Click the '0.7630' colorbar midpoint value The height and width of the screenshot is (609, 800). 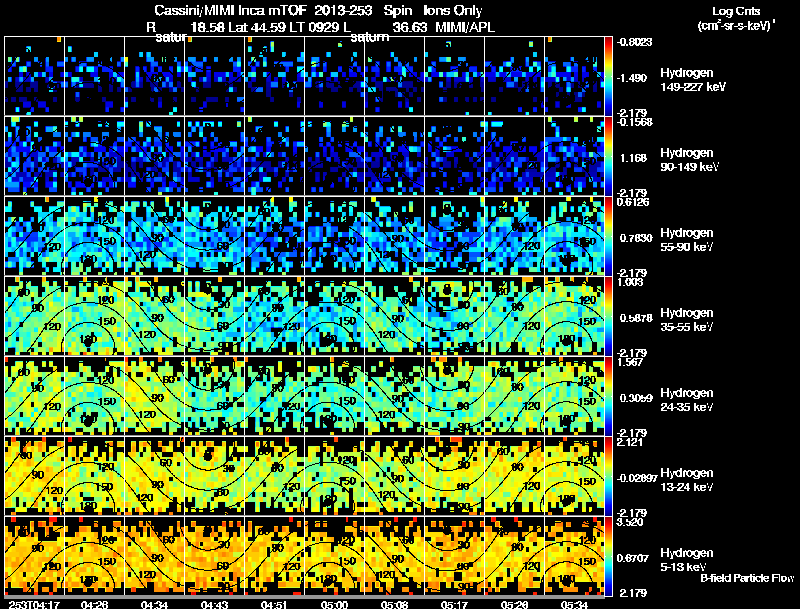(636, 238)
